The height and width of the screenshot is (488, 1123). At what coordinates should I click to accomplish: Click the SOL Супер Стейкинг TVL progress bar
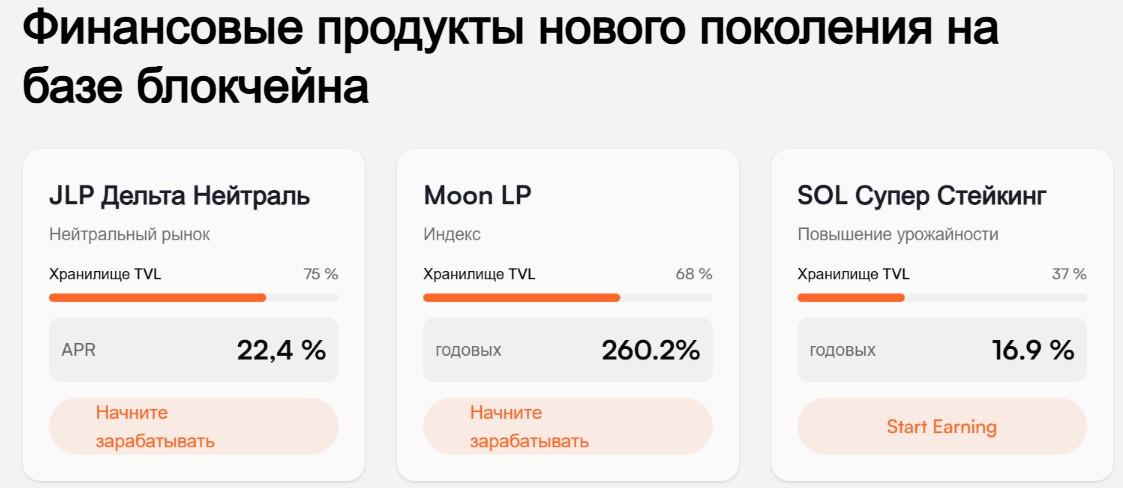941,297
